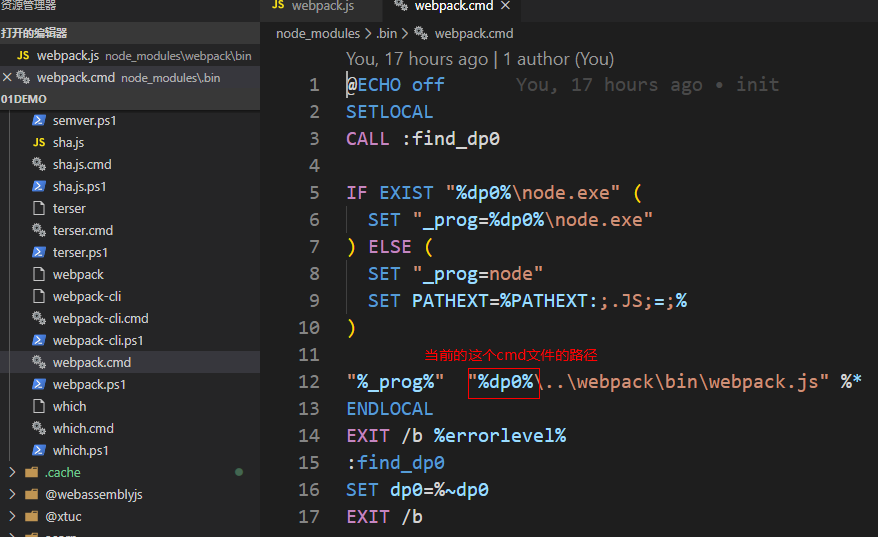
Task: Open the git author CodeLens above line 1
Action: point(480,59)
